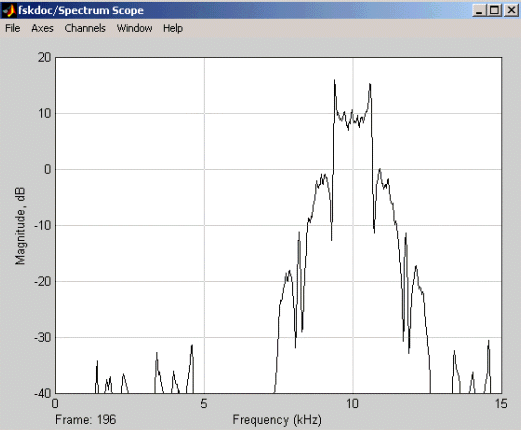Open the Window menu
The image size is (521, 430).
[134, 28]
